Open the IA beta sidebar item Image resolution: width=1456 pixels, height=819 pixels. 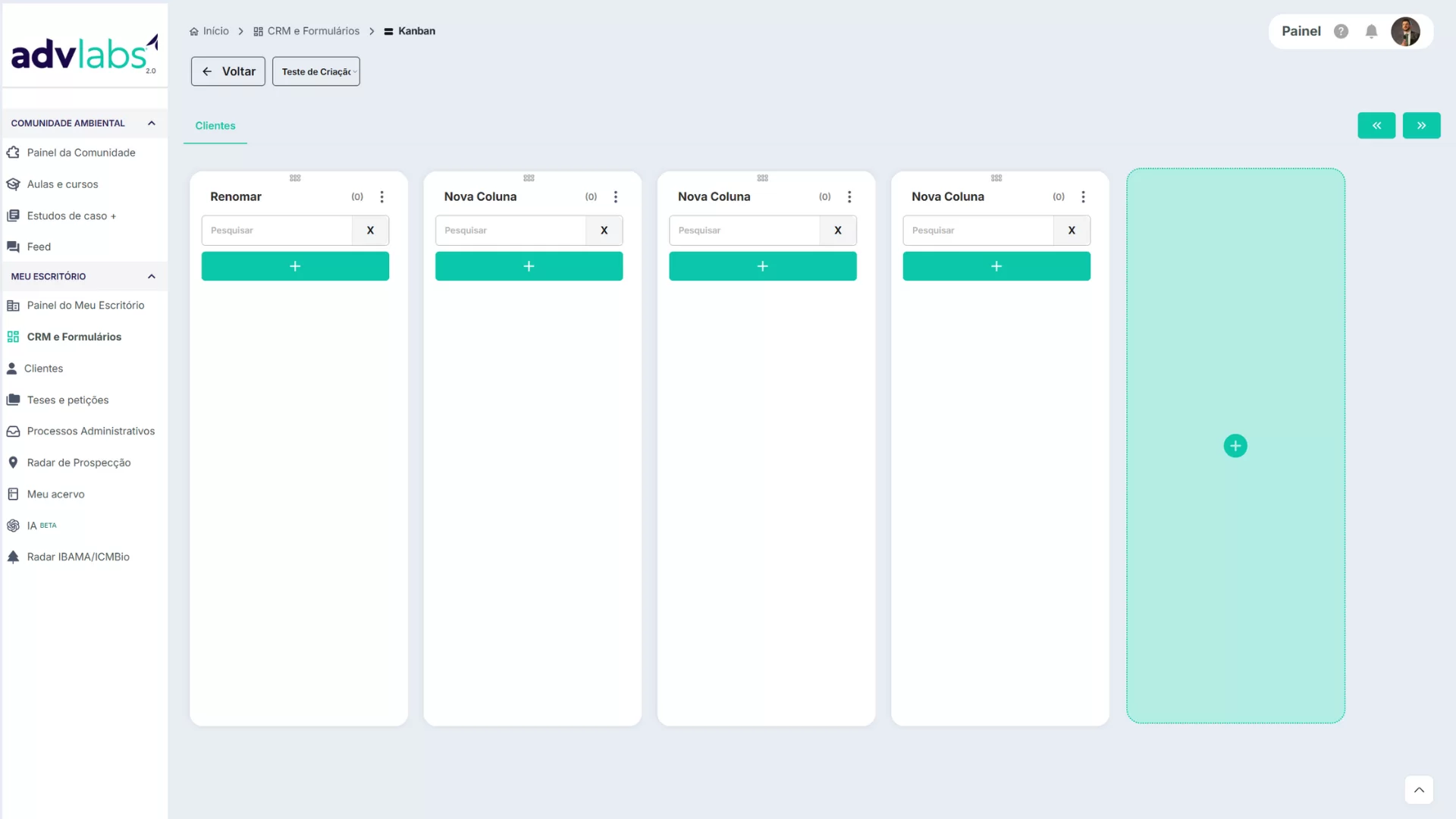(32, 526)
